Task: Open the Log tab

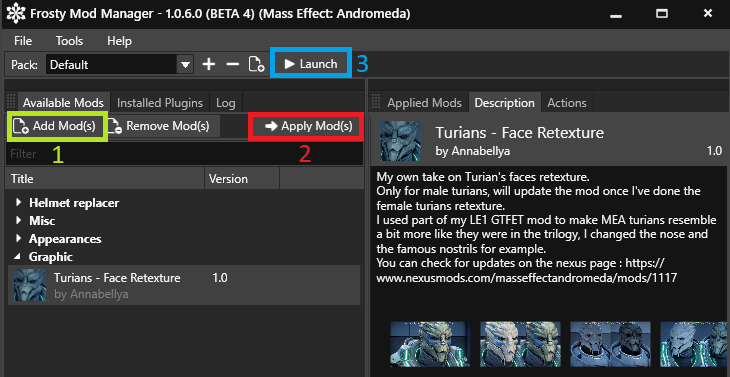Action: pos(226,103)
